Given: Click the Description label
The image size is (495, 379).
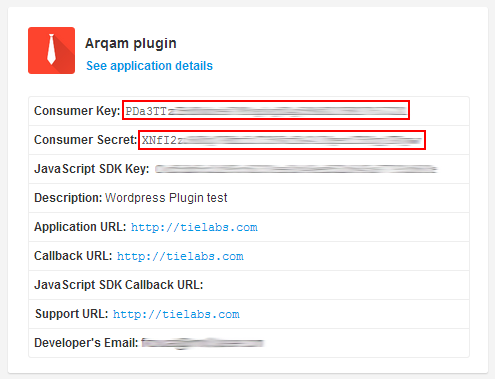Looking at the screenshot, I should point(68,198).
